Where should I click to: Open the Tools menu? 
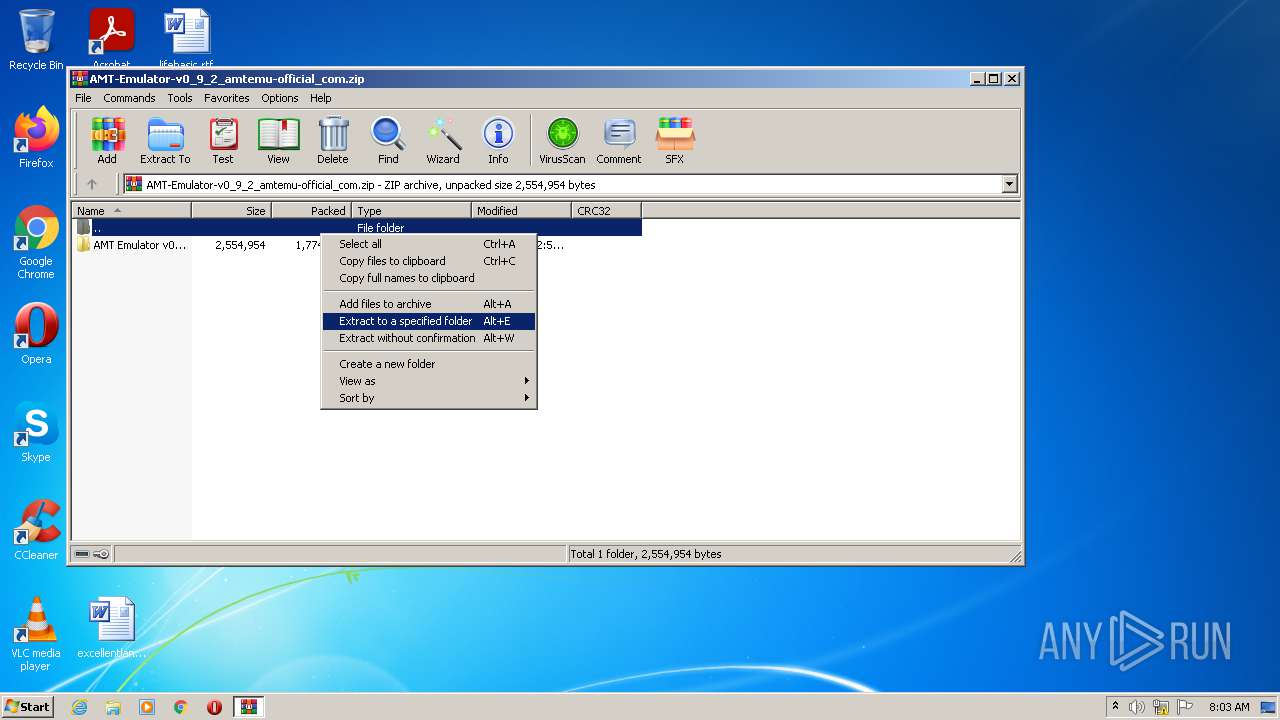point(180,98)
